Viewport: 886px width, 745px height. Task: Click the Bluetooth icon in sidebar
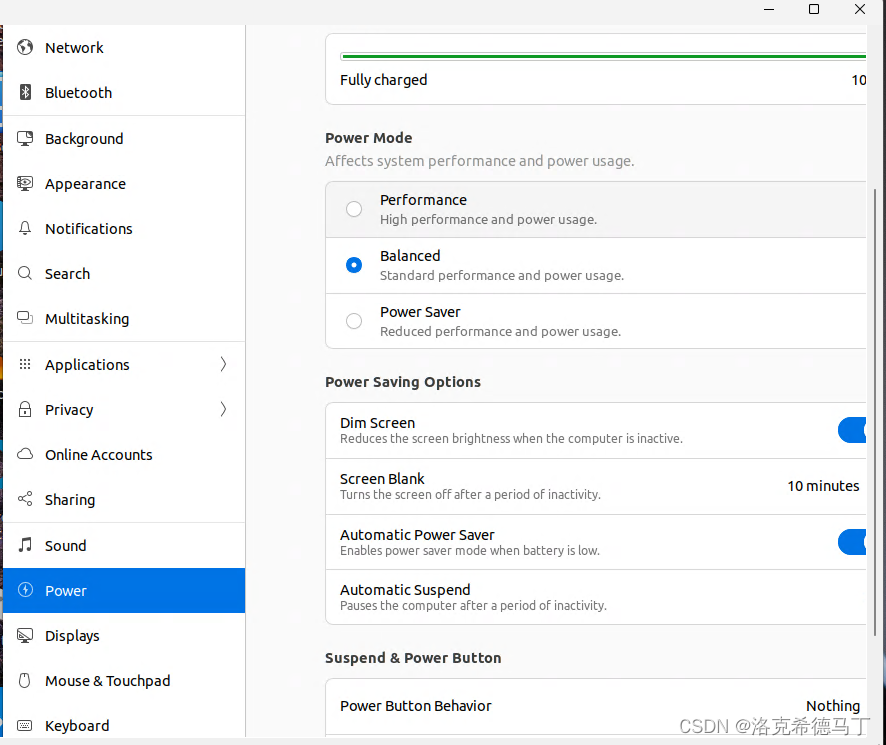(25, 92)
